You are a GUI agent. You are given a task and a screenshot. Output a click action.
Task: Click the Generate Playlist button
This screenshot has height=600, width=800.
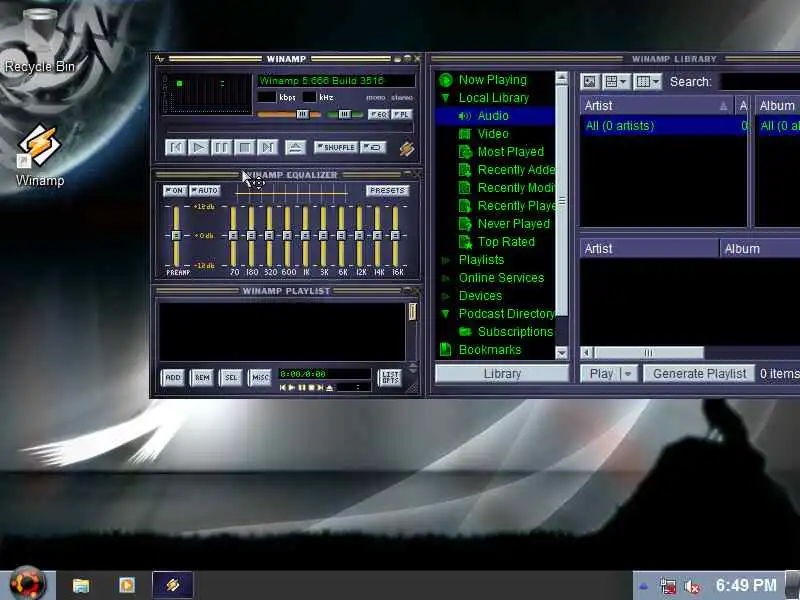tap(699, 374)
